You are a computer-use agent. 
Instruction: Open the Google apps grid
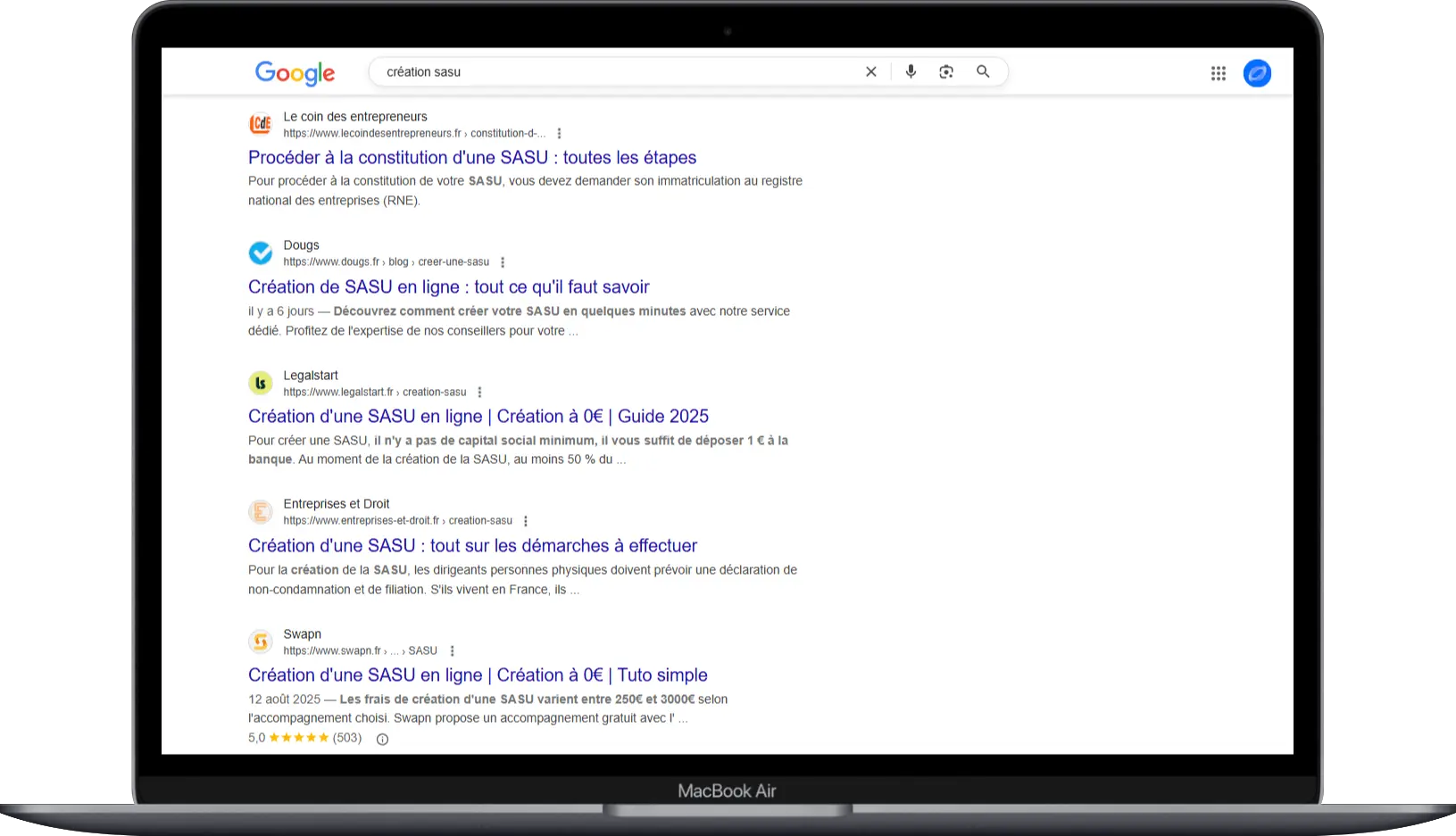[x=1219, y=73]
